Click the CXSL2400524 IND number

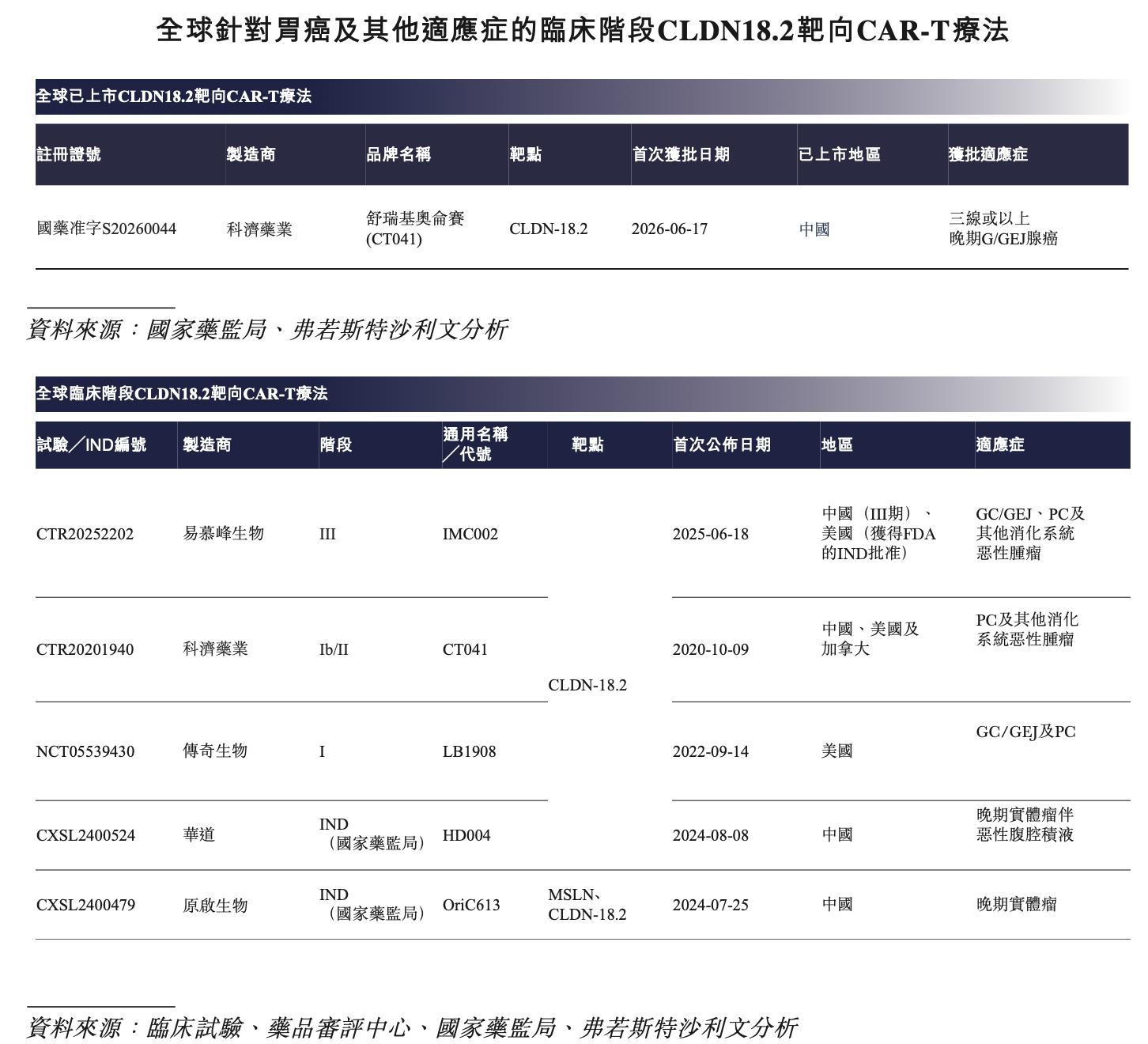(x=85, y=835)
